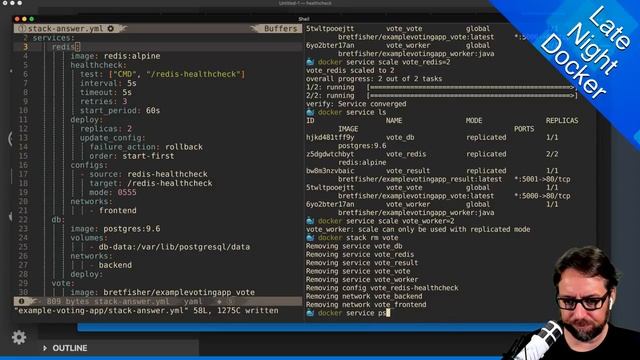The image size is (640, 360).
Task: Click 'Removing service vote_db' output line
Action: point(354,246)
